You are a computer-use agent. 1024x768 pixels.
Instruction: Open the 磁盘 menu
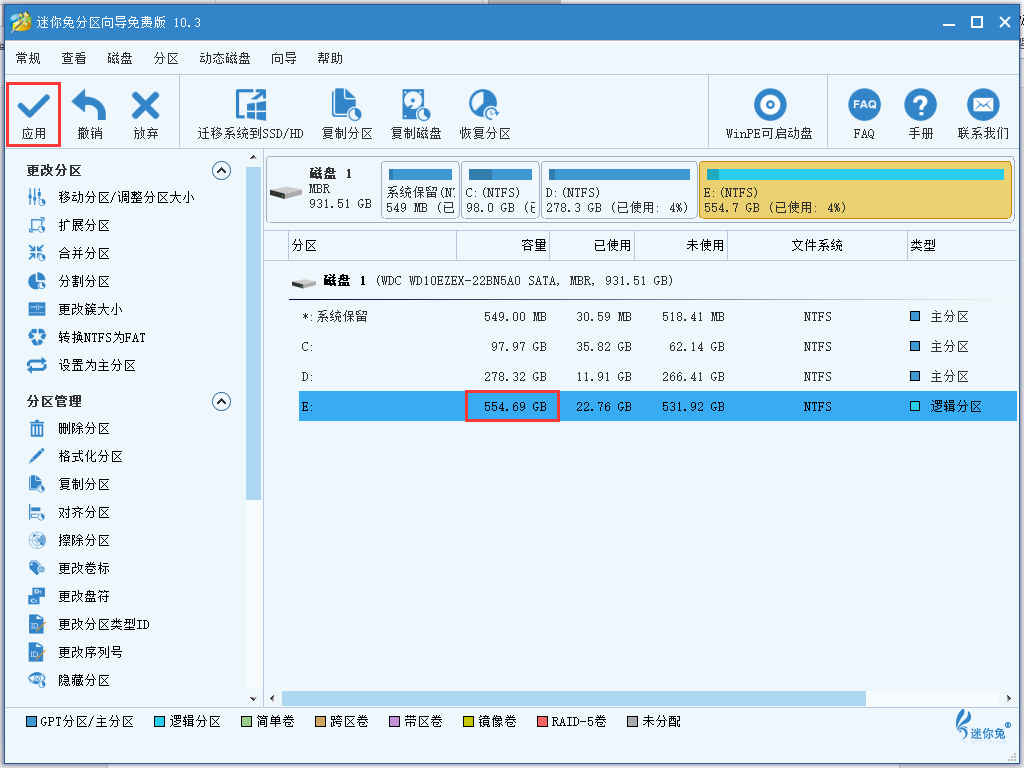point(120,59)
